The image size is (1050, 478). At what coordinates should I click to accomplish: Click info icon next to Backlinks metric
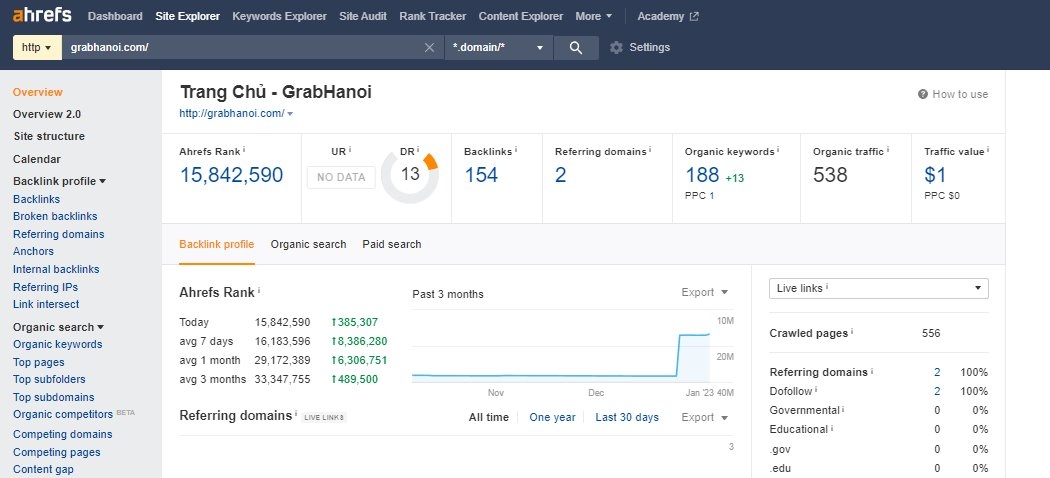[x=516, y=150]
